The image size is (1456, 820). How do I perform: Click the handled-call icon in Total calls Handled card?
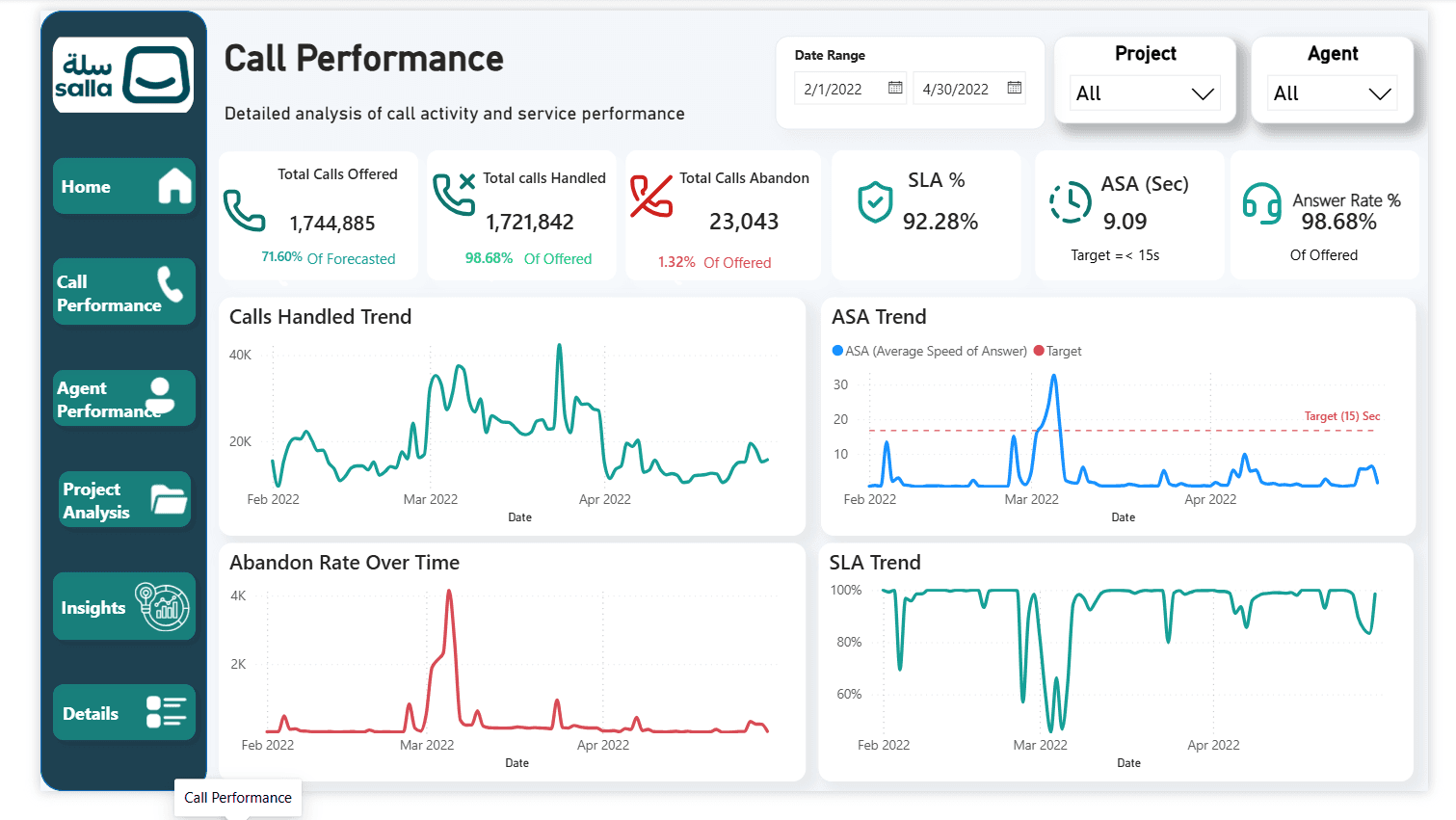coord(454,194)
